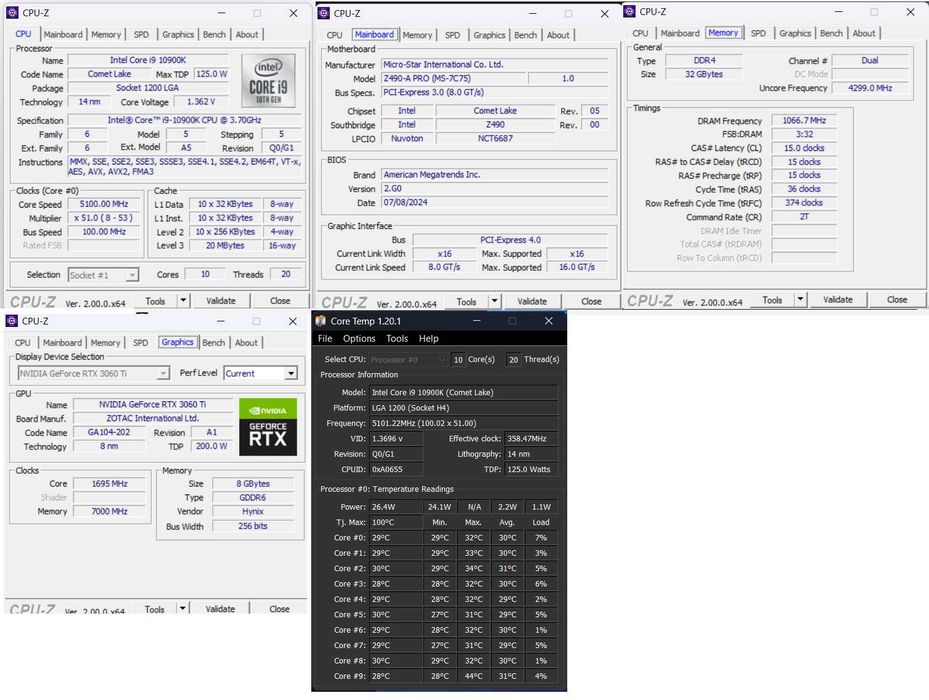The height and width of the screenshot is (700, 929).
Task: Click the GPU memory vendor Hynix value
Action: (253, 511)
